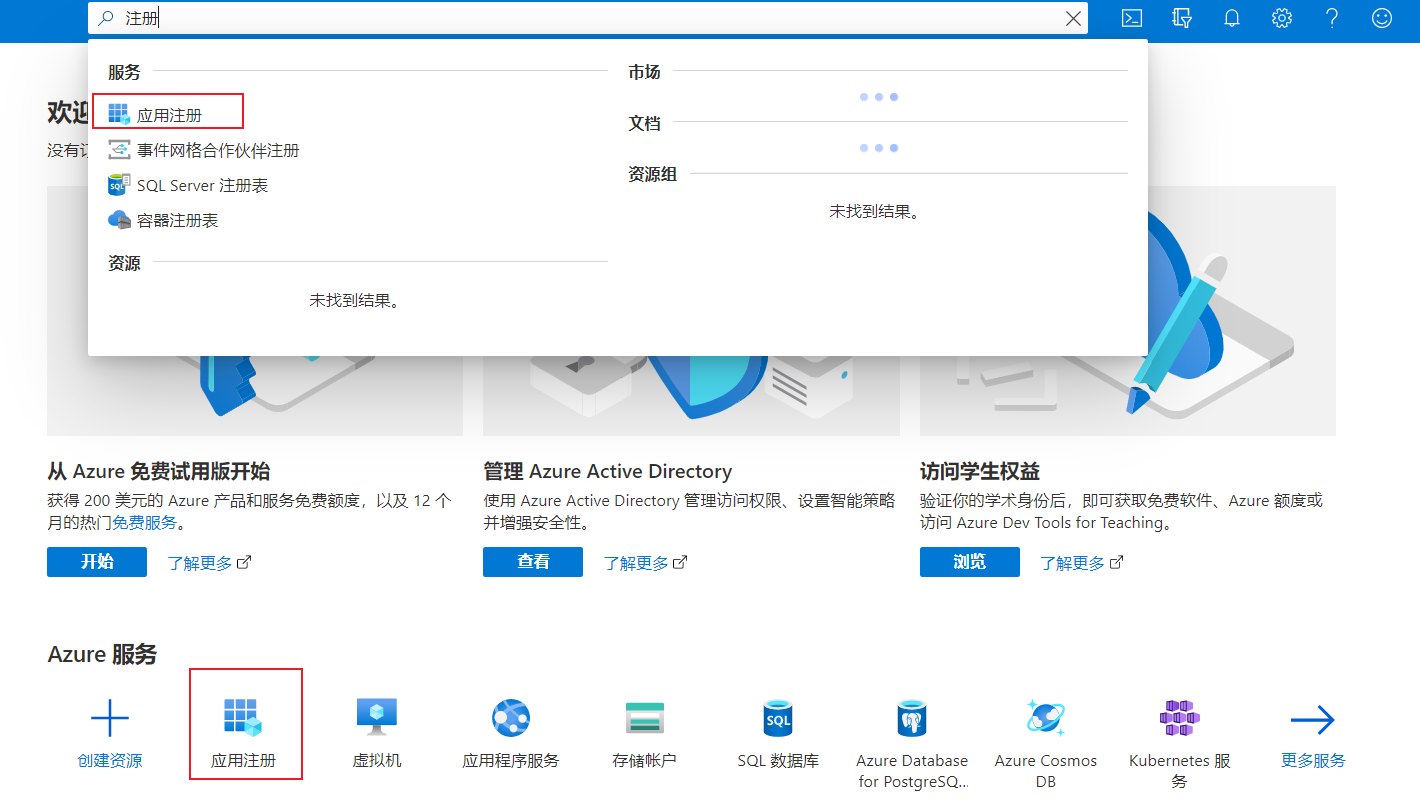
Task: Open Cloud Shell icon in top bar
Action: pyautogui.click(x=1132, y=18)
